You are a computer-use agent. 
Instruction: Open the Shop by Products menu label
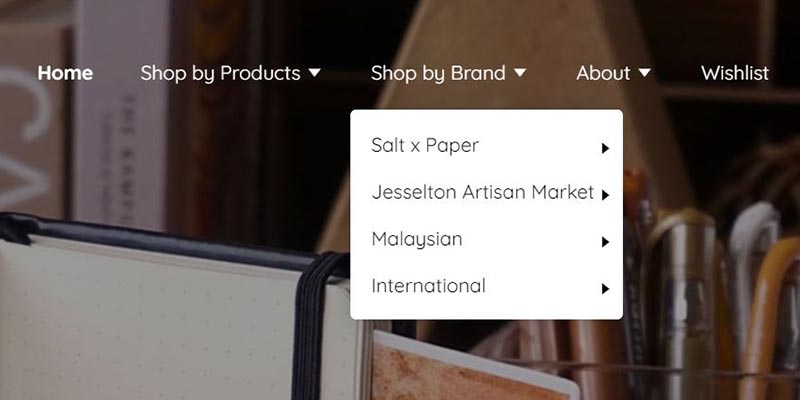click(220, 73)
